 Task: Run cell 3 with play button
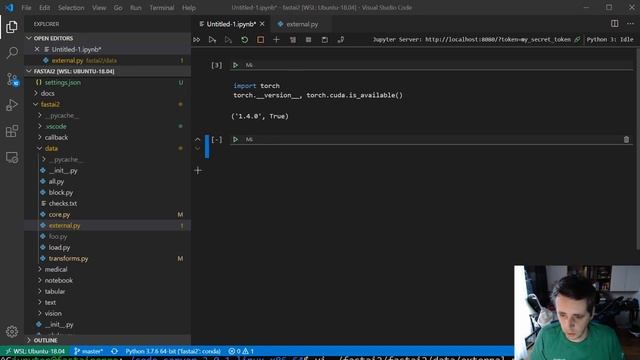(236, 65)
